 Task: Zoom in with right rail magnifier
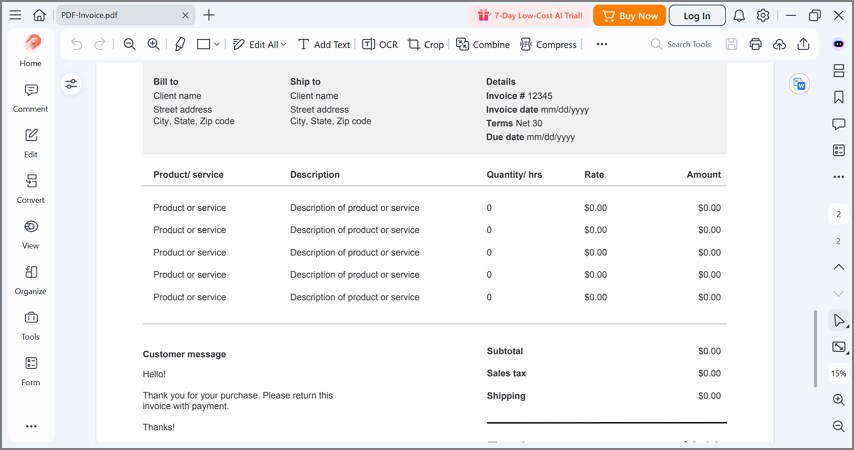[x=839, y=400]
